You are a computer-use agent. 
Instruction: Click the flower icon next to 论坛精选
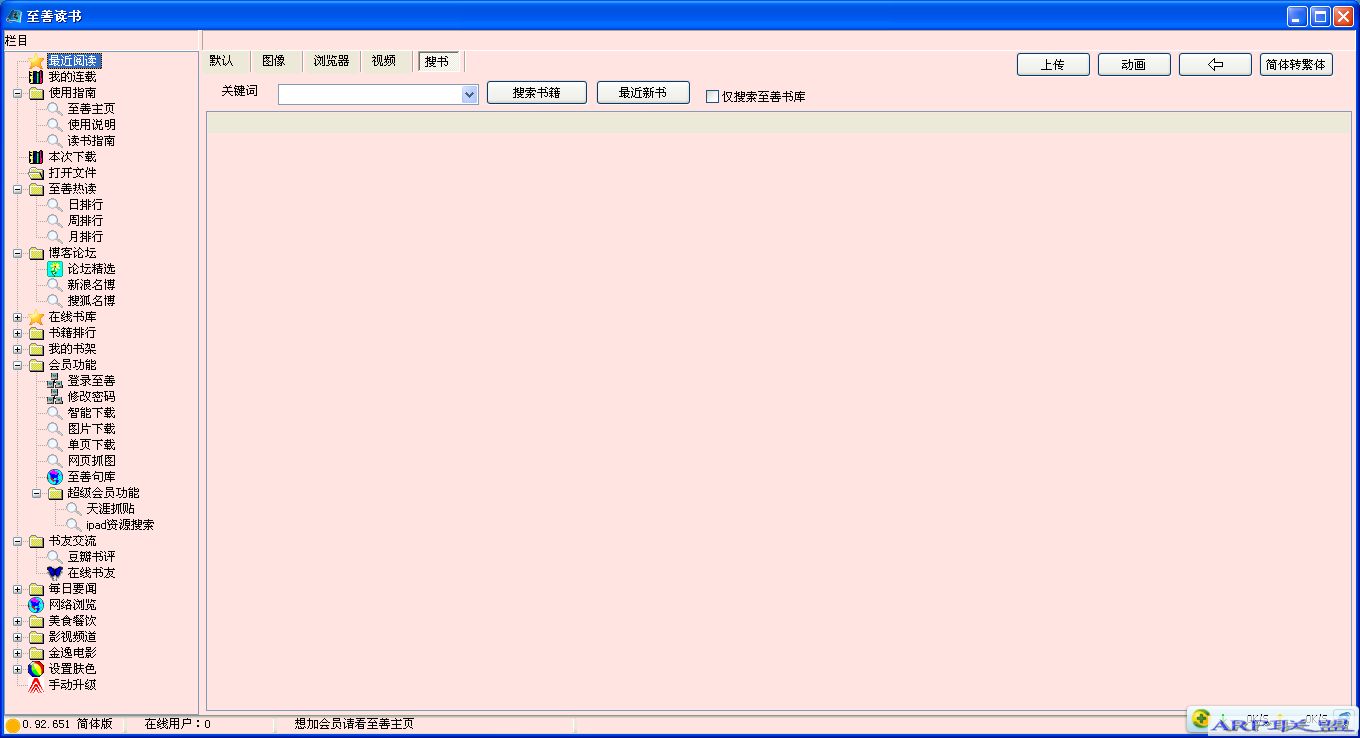pyautogui.click(x=55, y=269)
